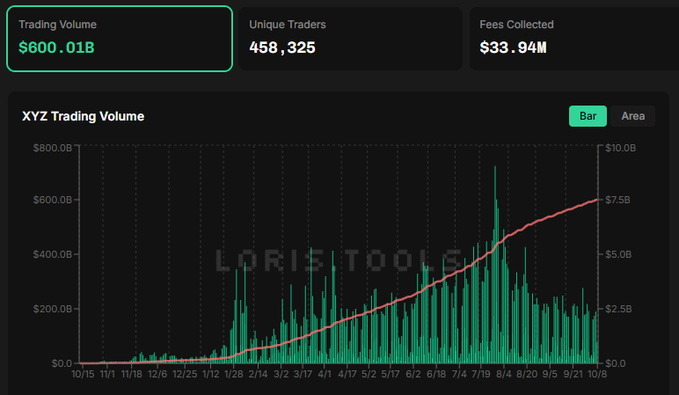The height and width of the screenshot is (395, 679).
Task: Click the $5.0B right axis label
Action: (x=618, y=254)
